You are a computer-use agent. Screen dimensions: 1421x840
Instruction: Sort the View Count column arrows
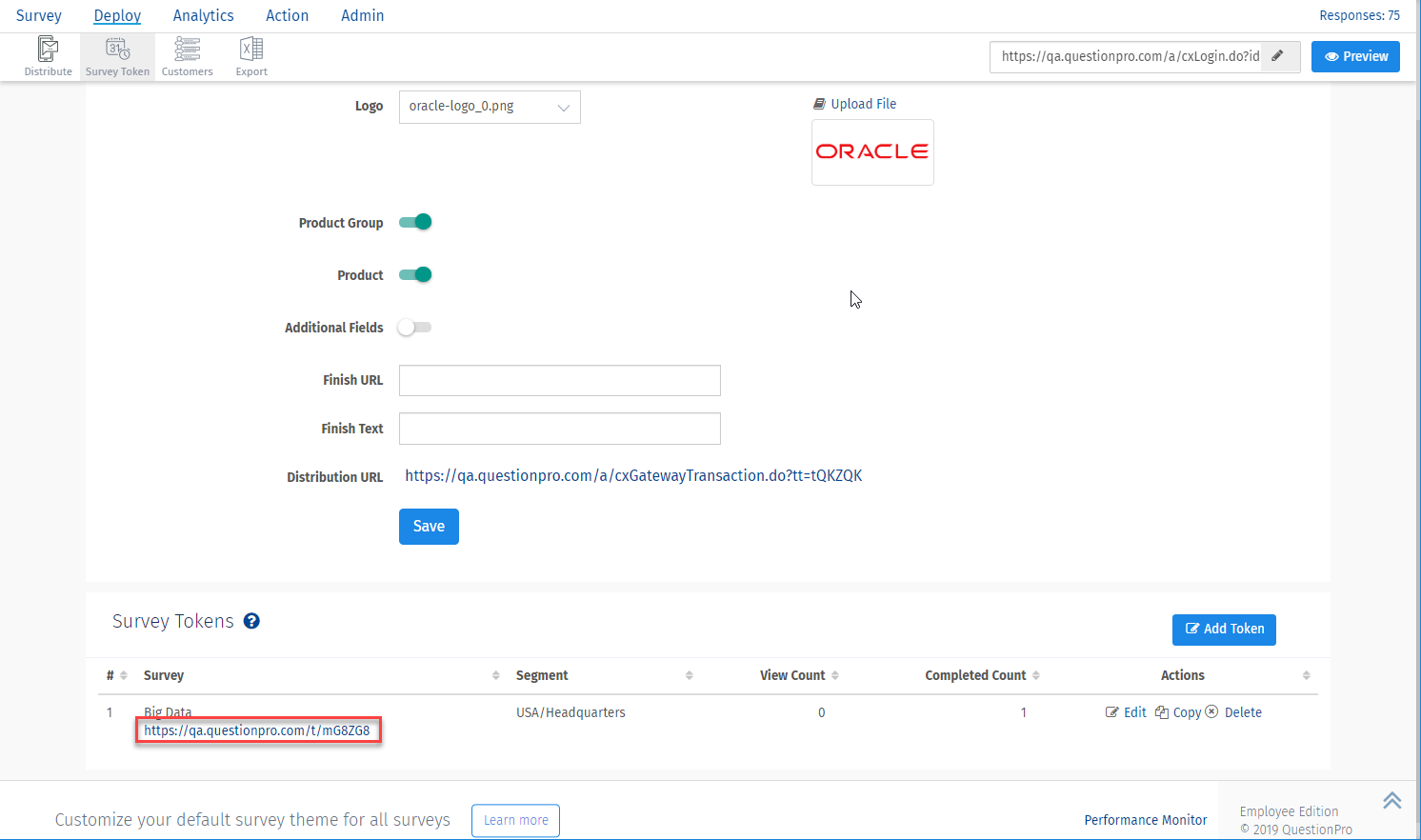[x=835, y=675]
